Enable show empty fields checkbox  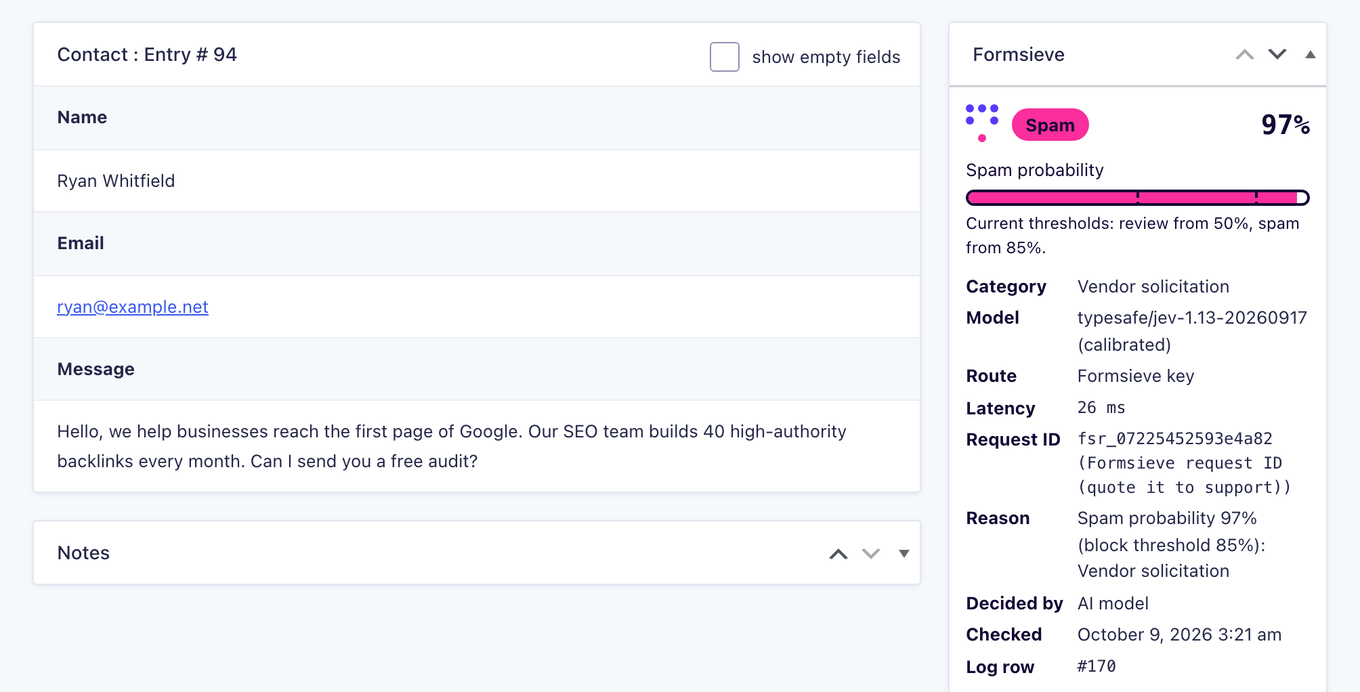pyautogui.click(x=725, y=57)
